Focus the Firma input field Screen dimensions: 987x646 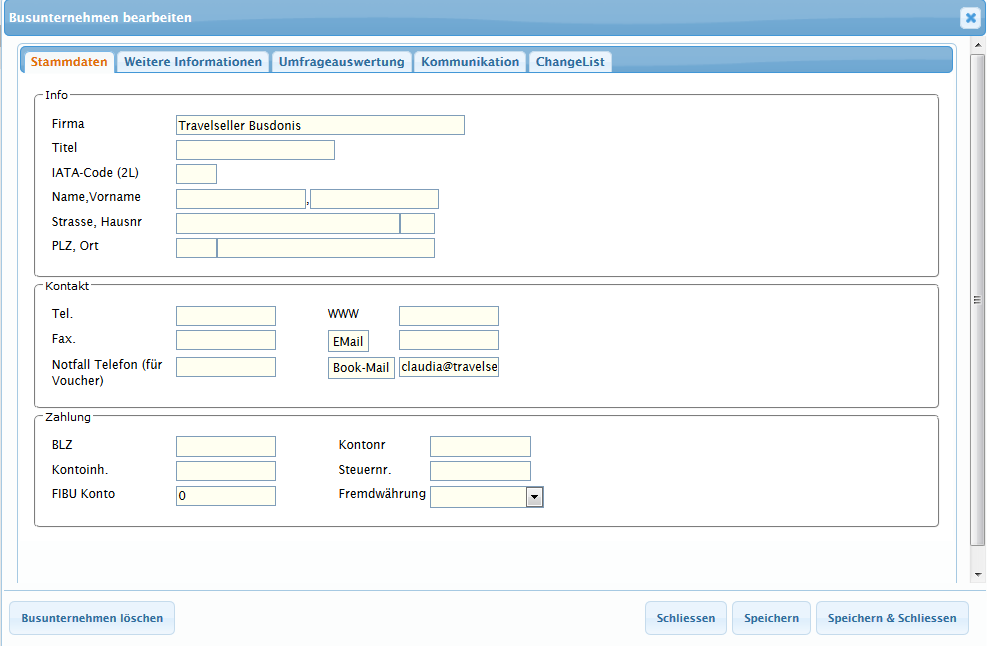[x=320, y=125]
